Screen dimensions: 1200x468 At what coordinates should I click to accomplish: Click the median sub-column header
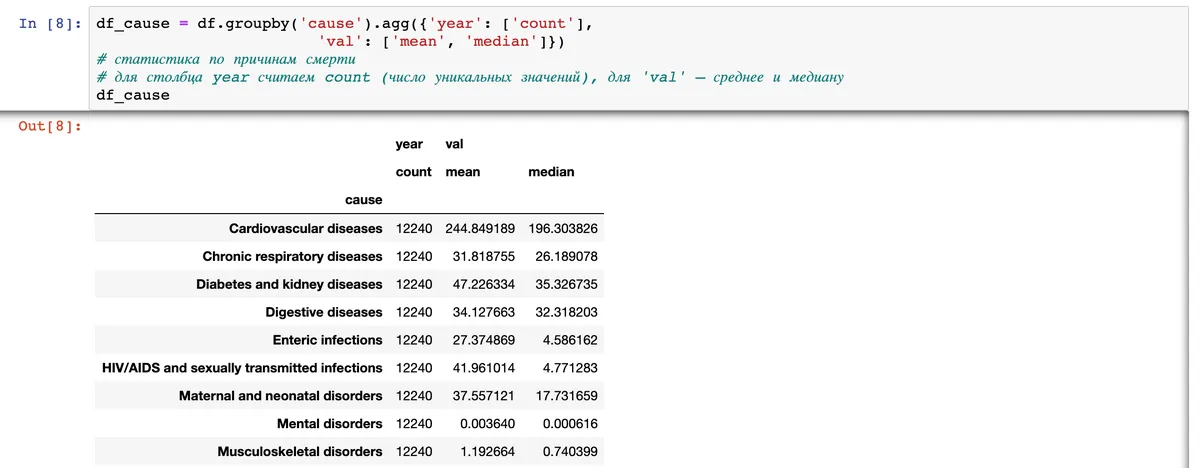(551, 172)
